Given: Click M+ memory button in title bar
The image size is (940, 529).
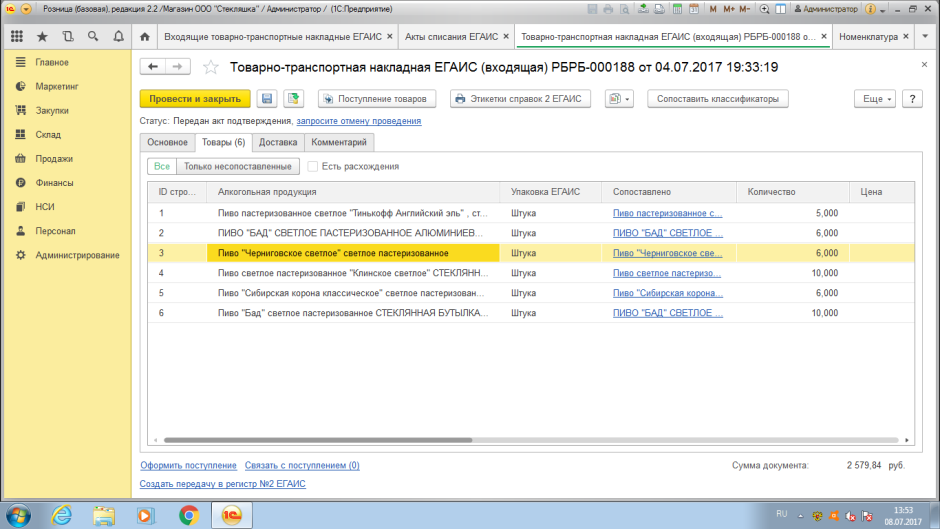Looking at the screenshot, I should (x=728, y=9).
